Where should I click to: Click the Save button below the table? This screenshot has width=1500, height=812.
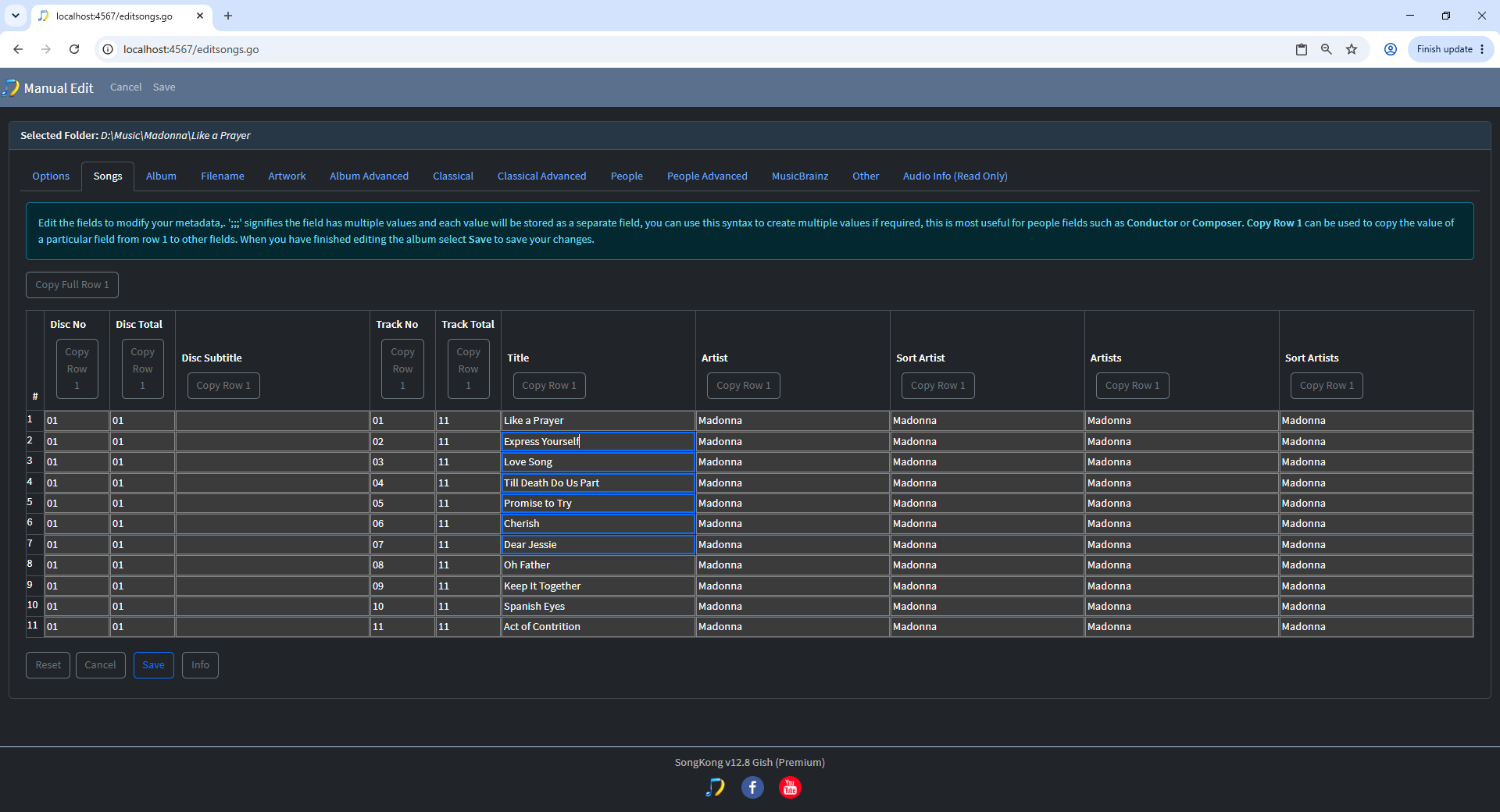click(153, 665)
